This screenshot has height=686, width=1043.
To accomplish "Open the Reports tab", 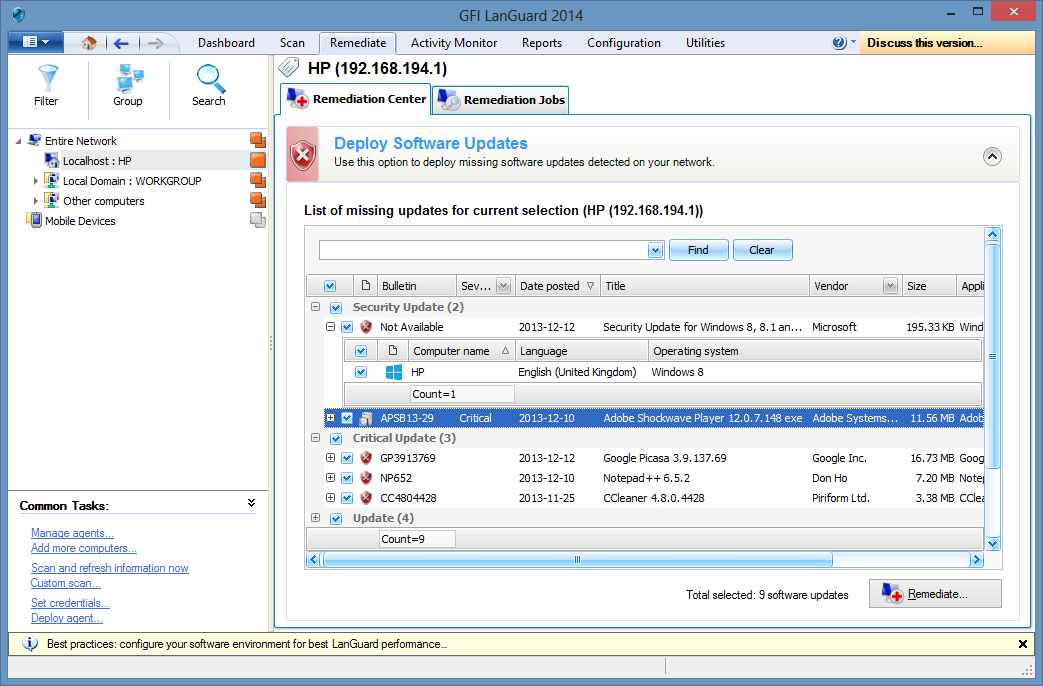I will pyautogui.click(x=541, y=43).
